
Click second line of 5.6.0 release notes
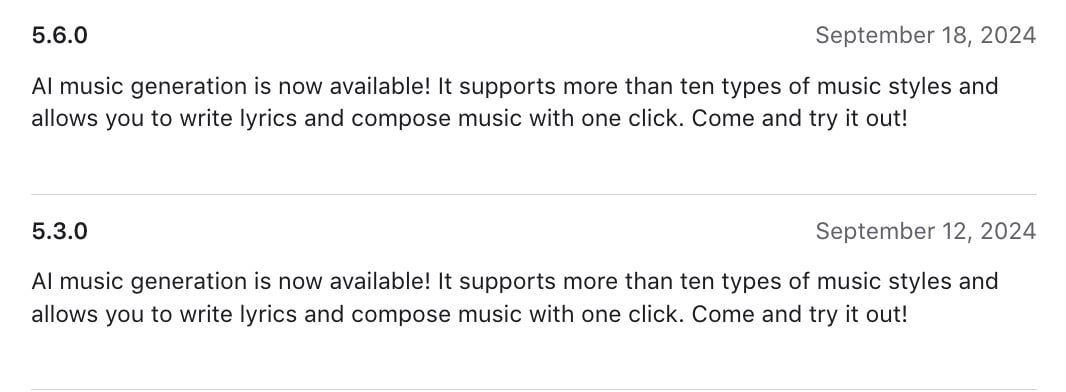(469, 119)
